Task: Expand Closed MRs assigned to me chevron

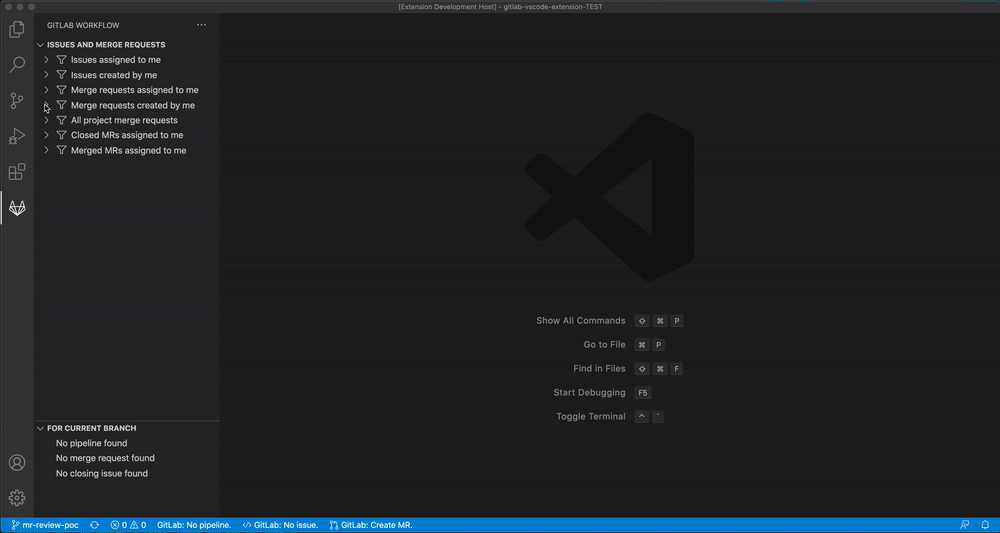Action: (x=47, y=135)
